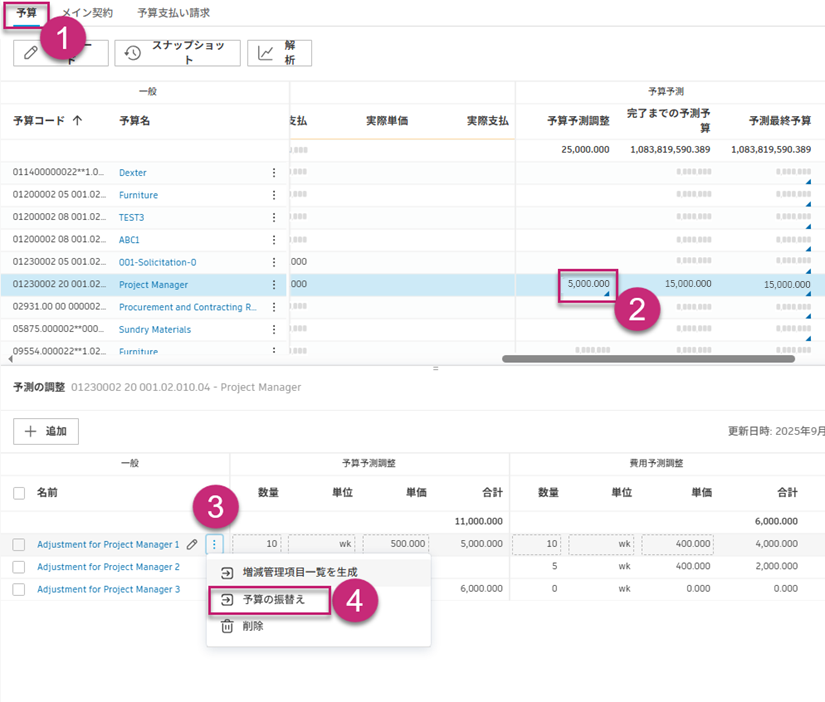
Task: Click the horizontal scrollbar of budget table
Action: coord(648,359)
